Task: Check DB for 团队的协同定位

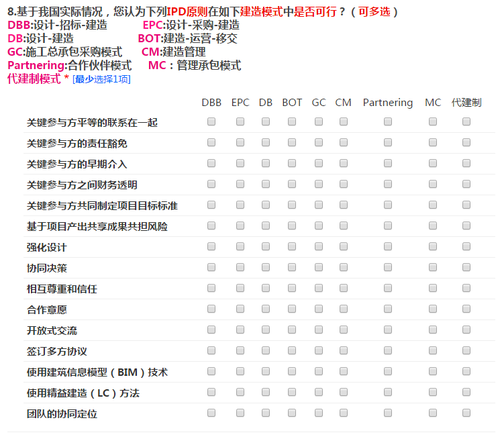Action: [x=266, y=413]
